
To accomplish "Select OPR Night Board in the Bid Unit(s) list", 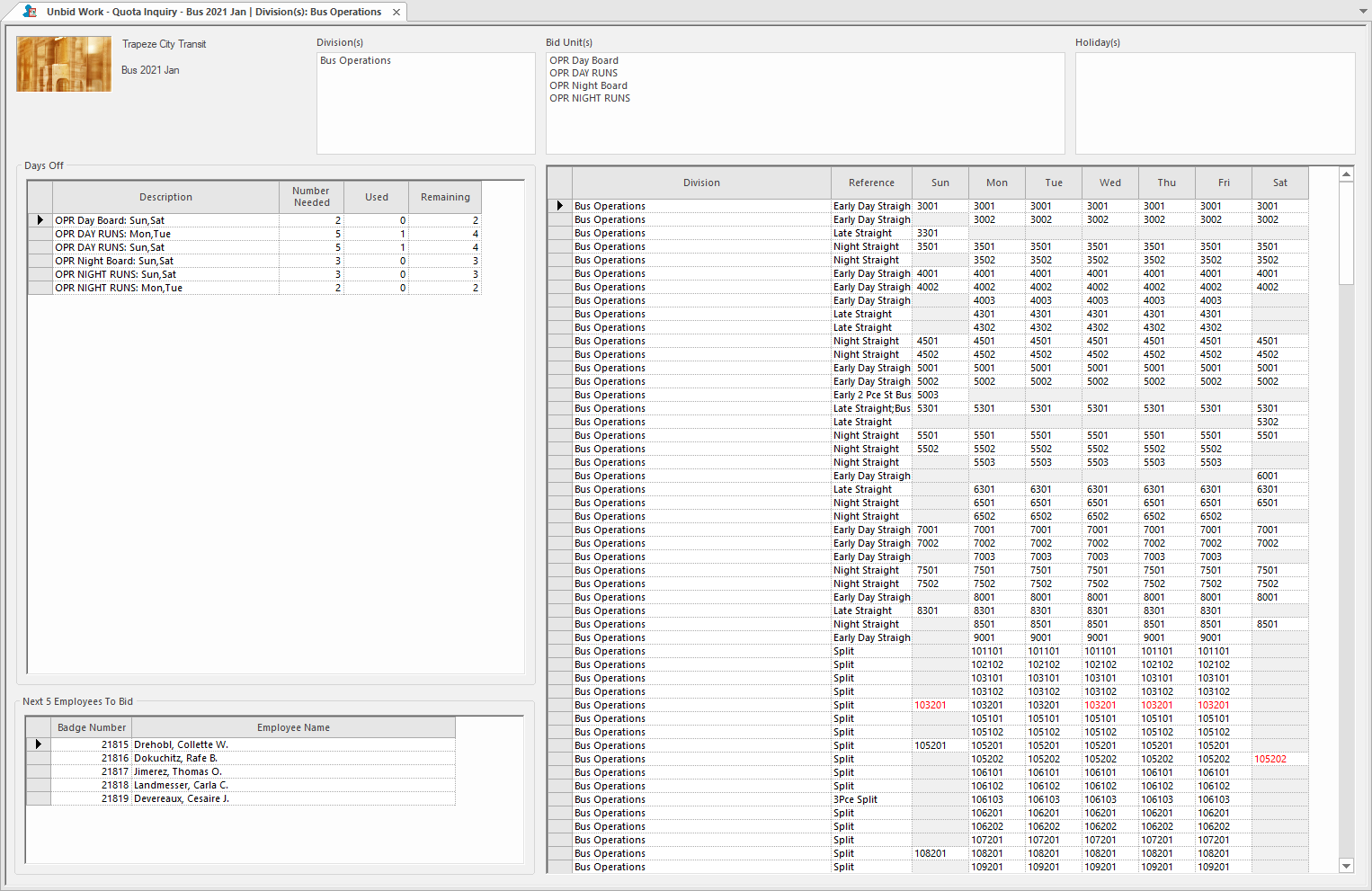I will coord(588,85).
